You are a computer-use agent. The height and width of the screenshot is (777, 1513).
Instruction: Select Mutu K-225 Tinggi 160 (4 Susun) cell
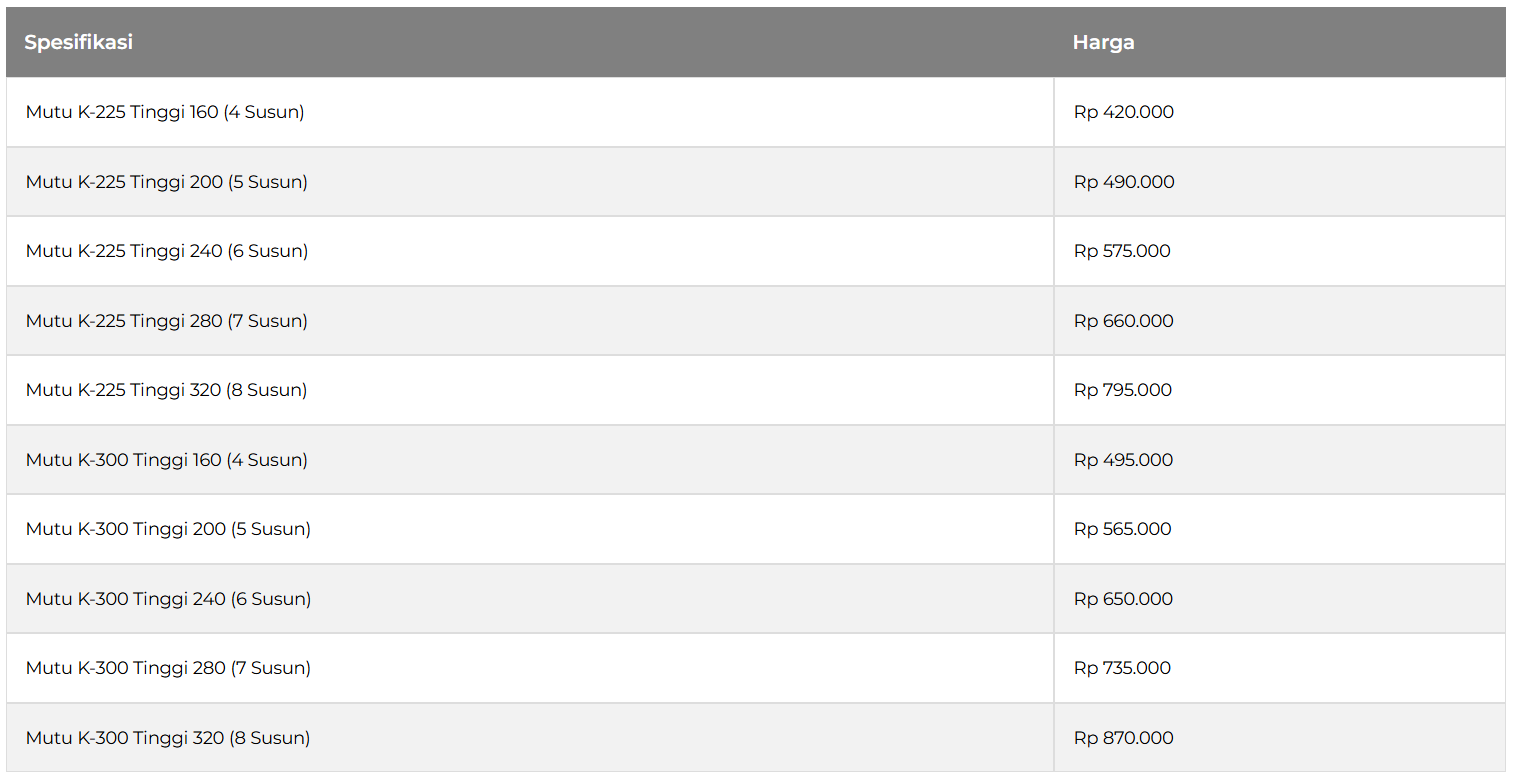click(x=530, y=112)
